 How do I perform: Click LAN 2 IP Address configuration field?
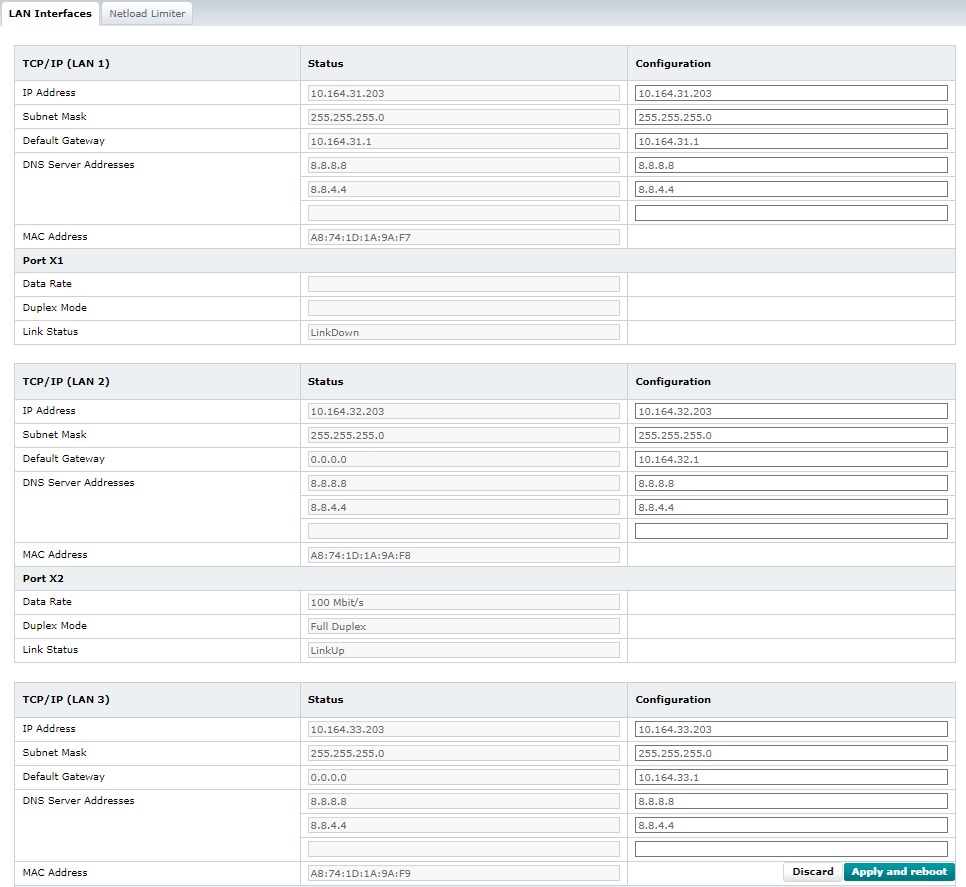[790, 411]
